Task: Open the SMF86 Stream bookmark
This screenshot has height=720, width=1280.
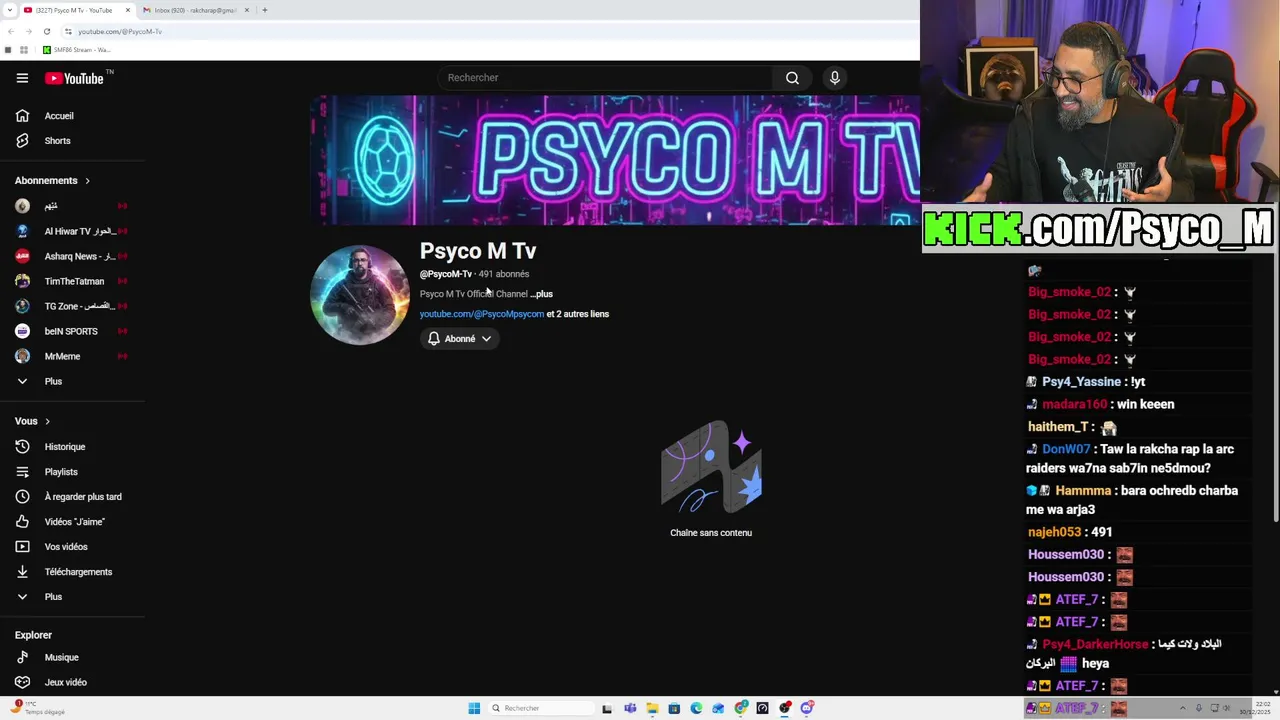Action: pyautogui.click(x=76, y=49)
